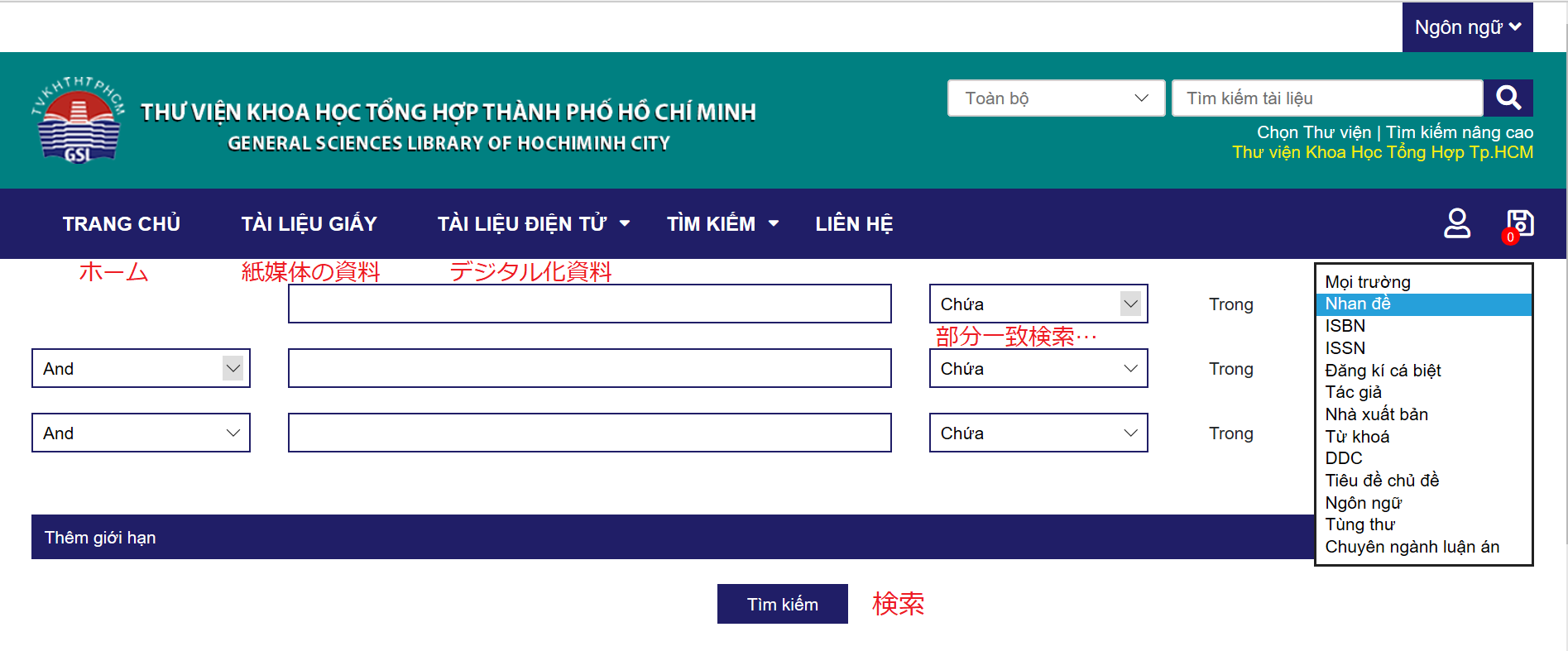Viewport: 1568px width, 651px height.
Task: Click the GSL library logo
Action: tap(79, 119)
